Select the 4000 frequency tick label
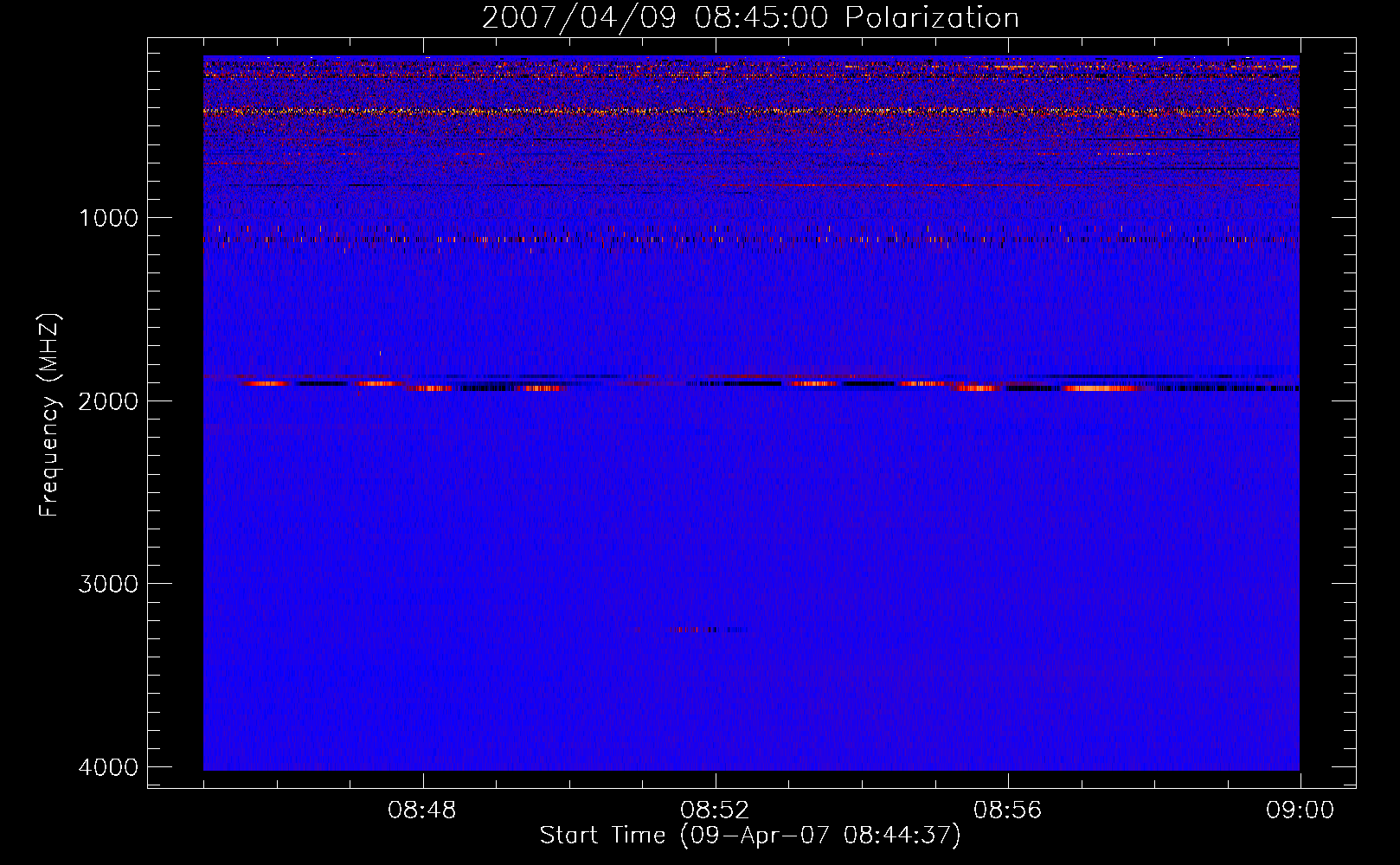Viewport: 1400px width, 865px height. 108,767
